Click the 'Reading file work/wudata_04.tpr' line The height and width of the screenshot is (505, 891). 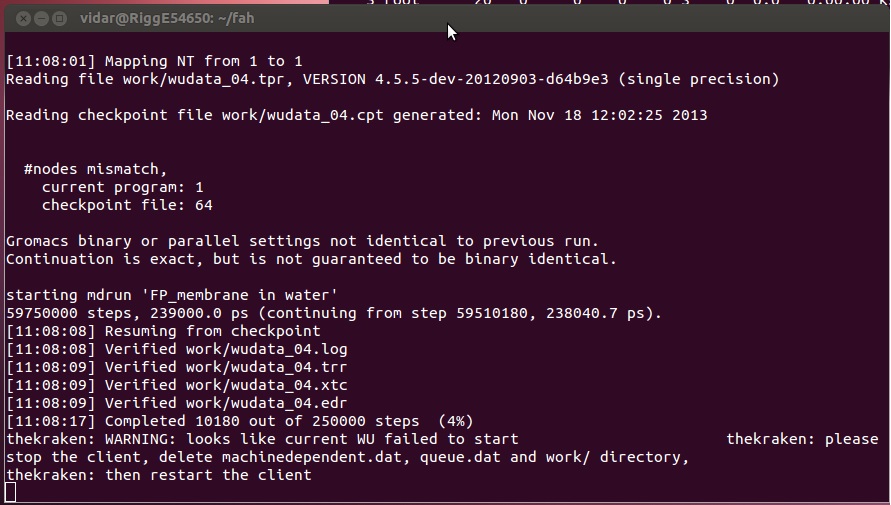point(393,79)
